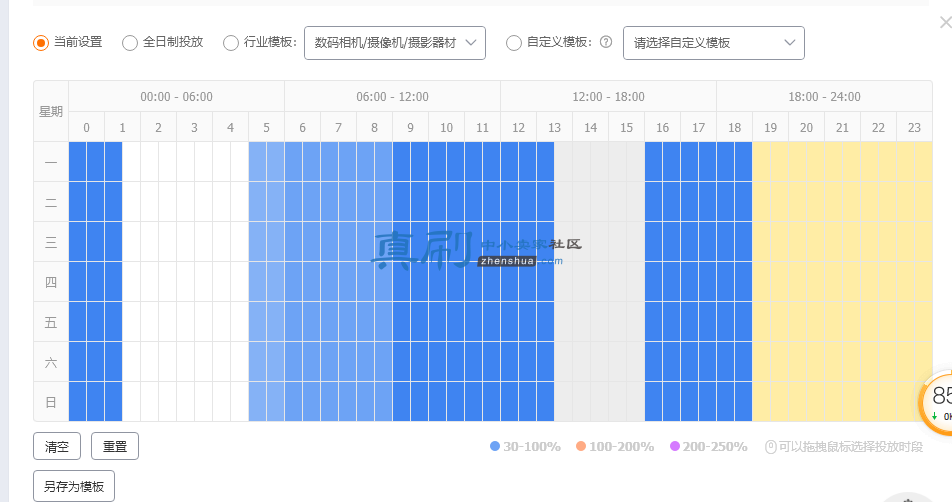Image resolution: width=952 pixels, height=502 pixels.
Task: Click hour 12 column header
Action: (x=518, y=127)
